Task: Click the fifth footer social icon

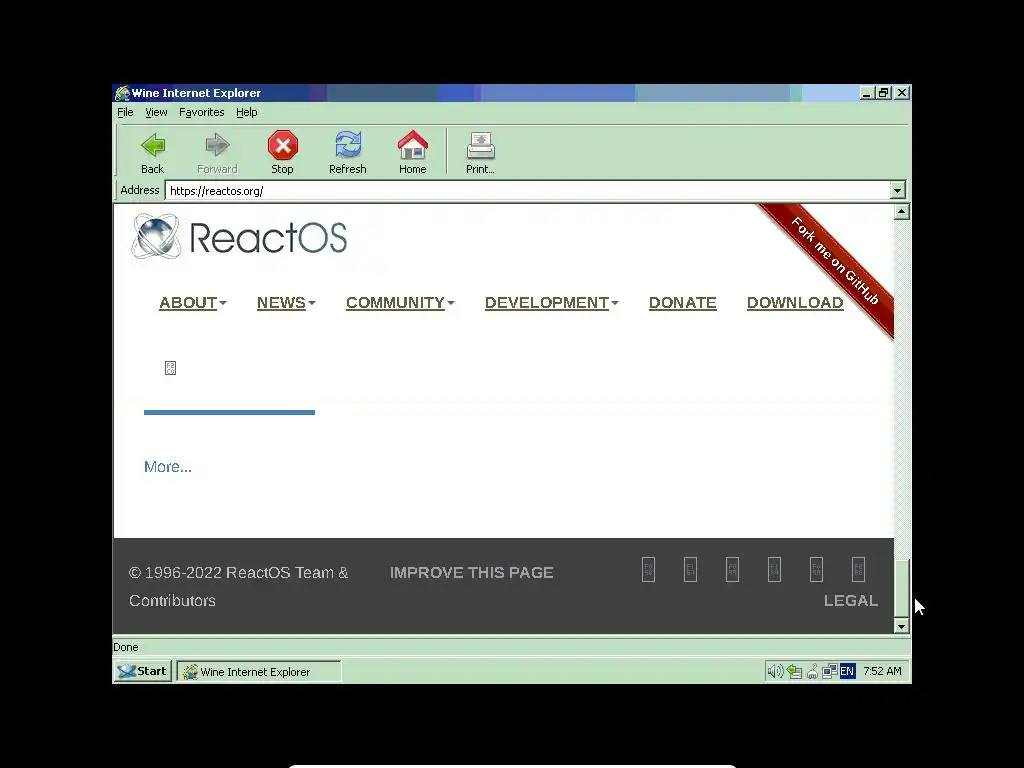Action: 816,569
